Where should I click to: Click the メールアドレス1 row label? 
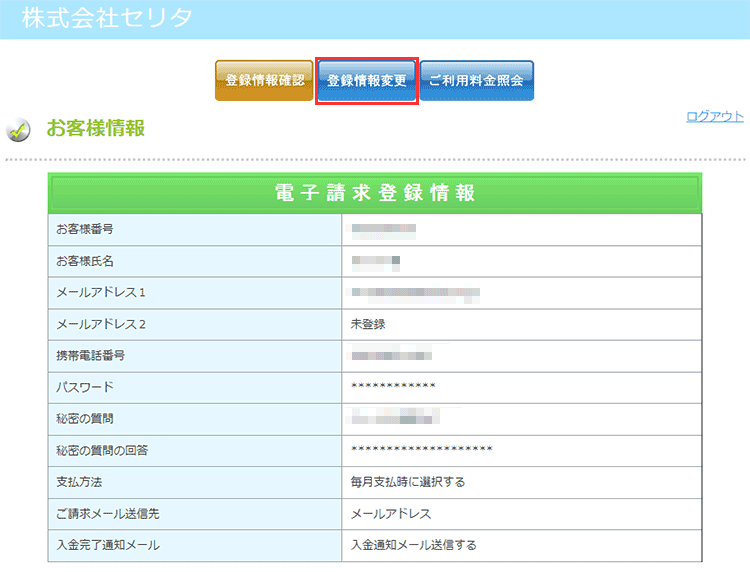point(101,292)
